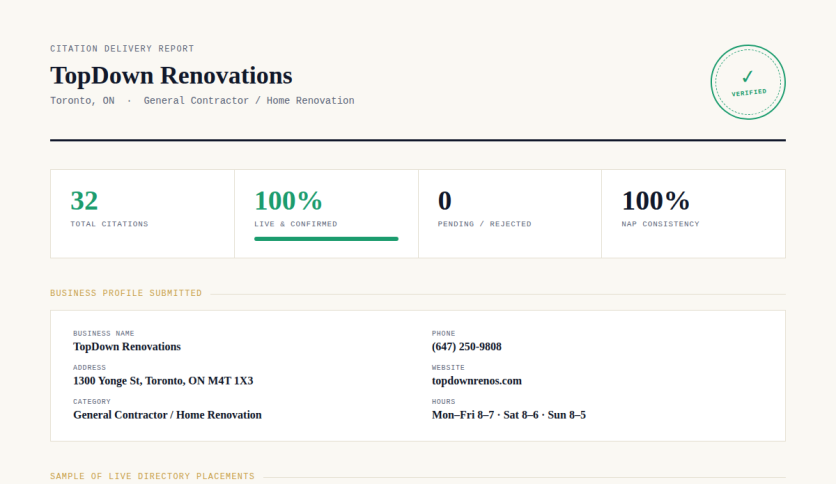Click the black 100% NAP consistency value
Viewport: 836px width, 484px height.
tap(655, 201)
